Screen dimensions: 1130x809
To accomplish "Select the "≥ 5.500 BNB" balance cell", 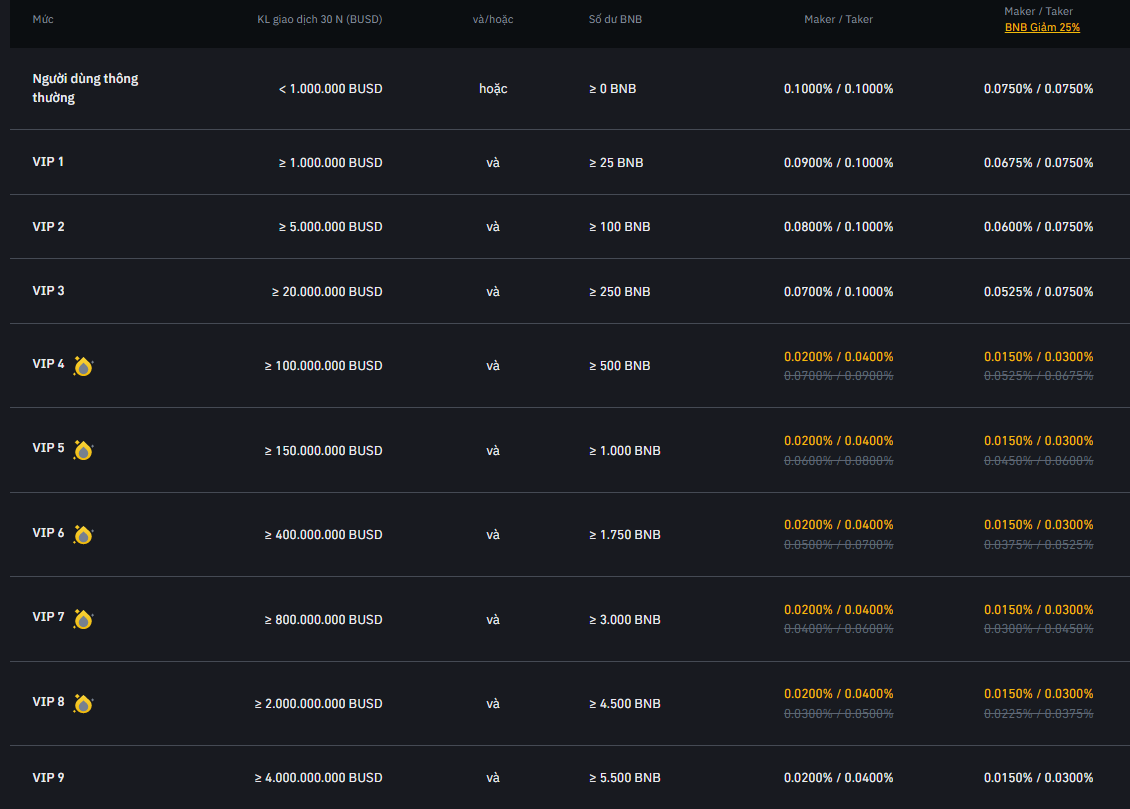I will point(624,778).
